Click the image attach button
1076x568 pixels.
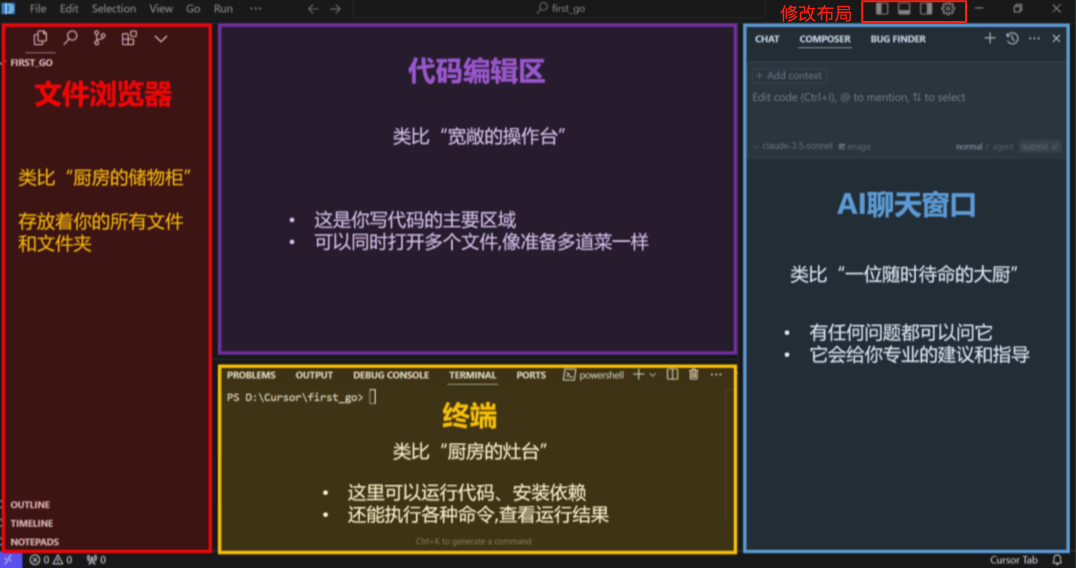pos(855,146)
